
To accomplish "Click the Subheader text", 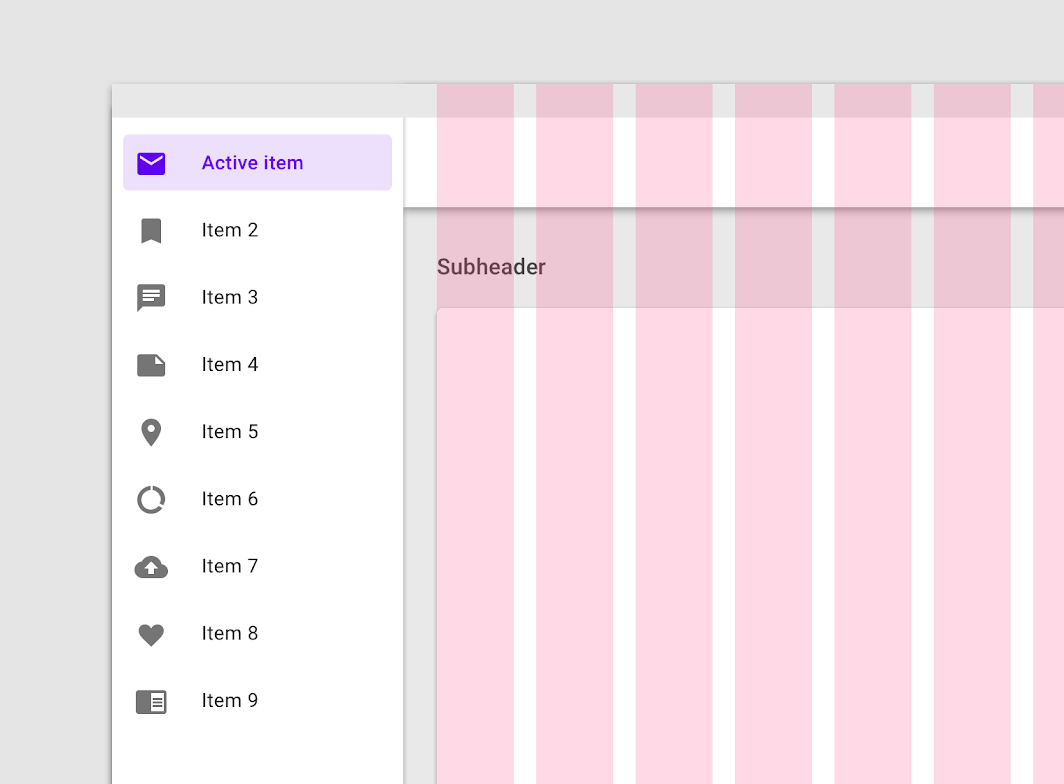I will tap(491, 267).
